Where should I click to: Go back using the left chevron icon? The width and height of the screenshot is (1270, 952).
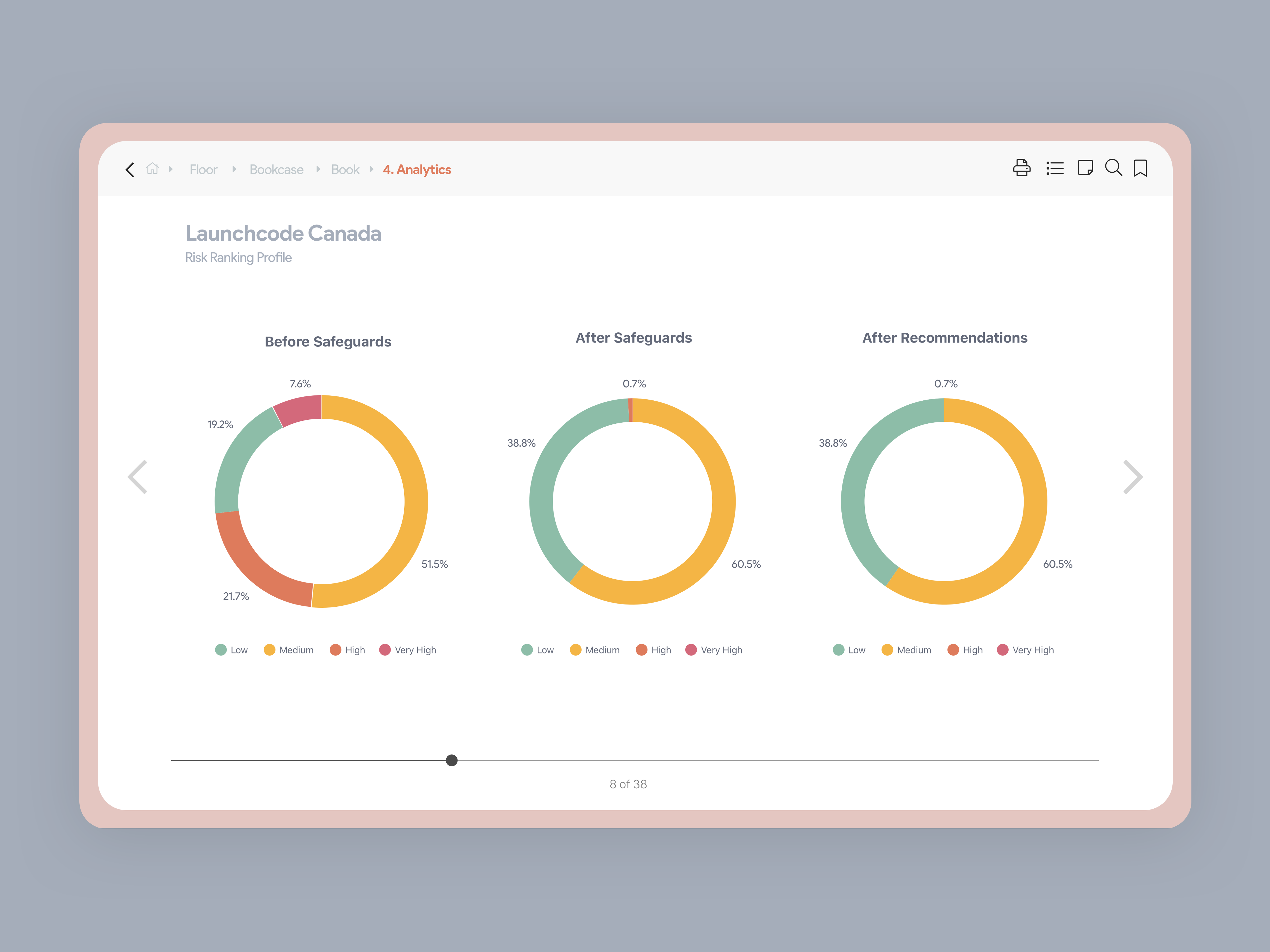pos(130,169)
